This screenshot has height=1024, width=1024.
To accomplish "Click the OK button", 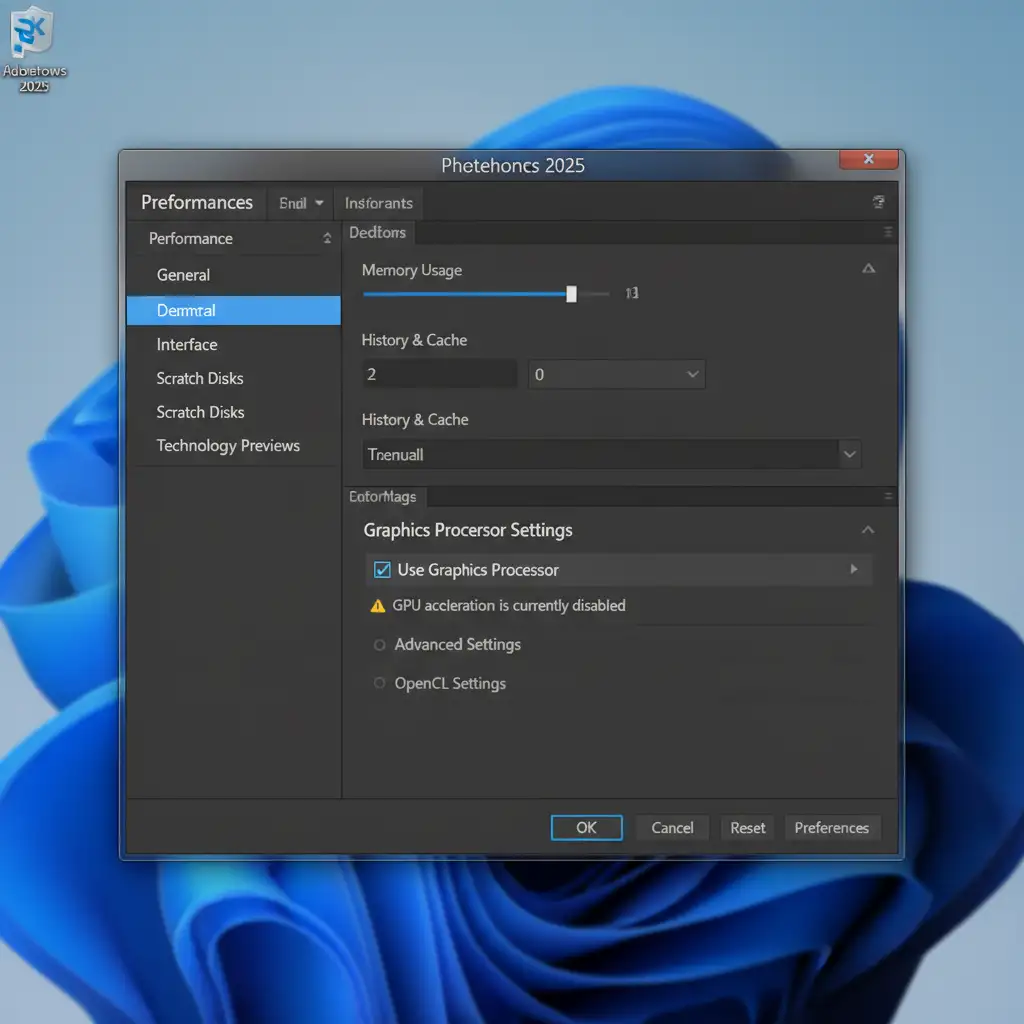I will tap(586, 827).
